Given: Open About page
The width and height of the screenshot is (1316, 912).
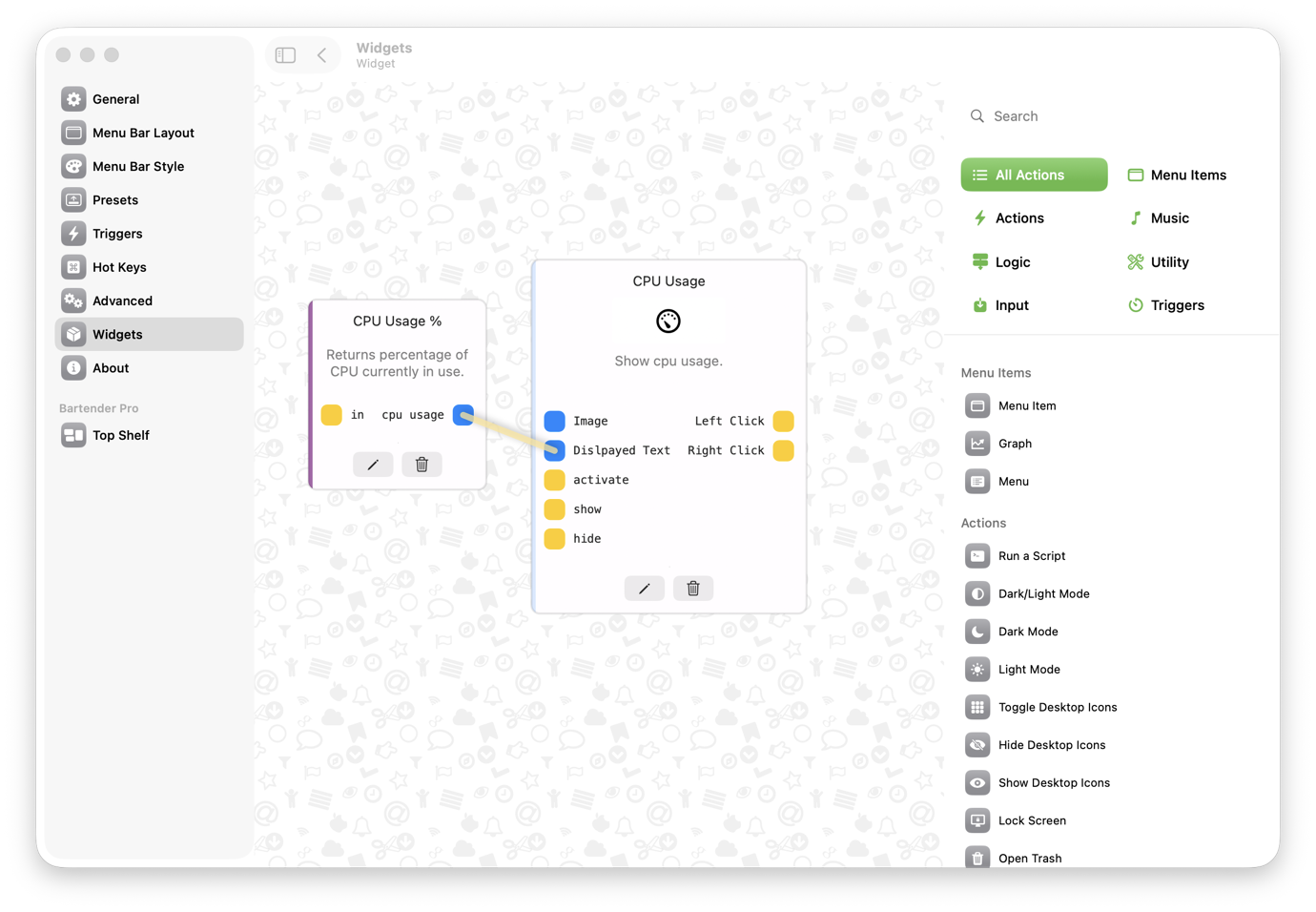Looking at the screenshot, I should click(149, 368).
